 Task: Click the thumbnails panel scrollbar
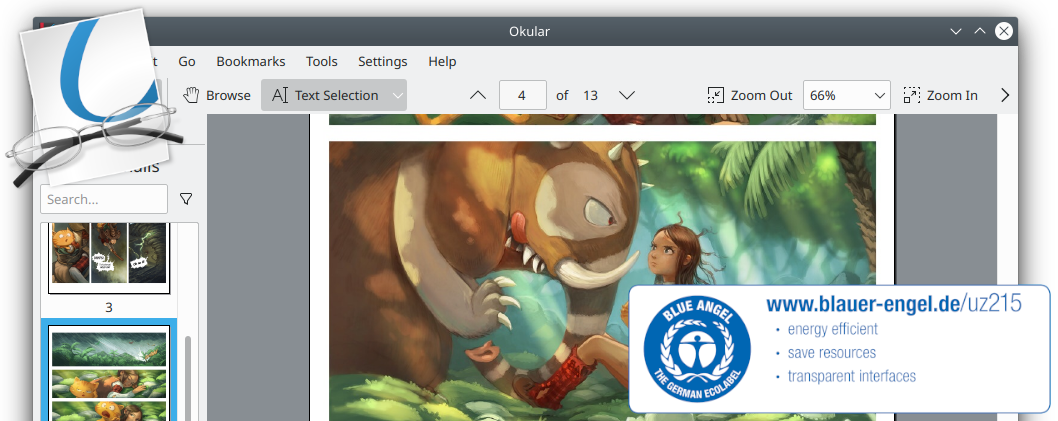pos(188,378)
